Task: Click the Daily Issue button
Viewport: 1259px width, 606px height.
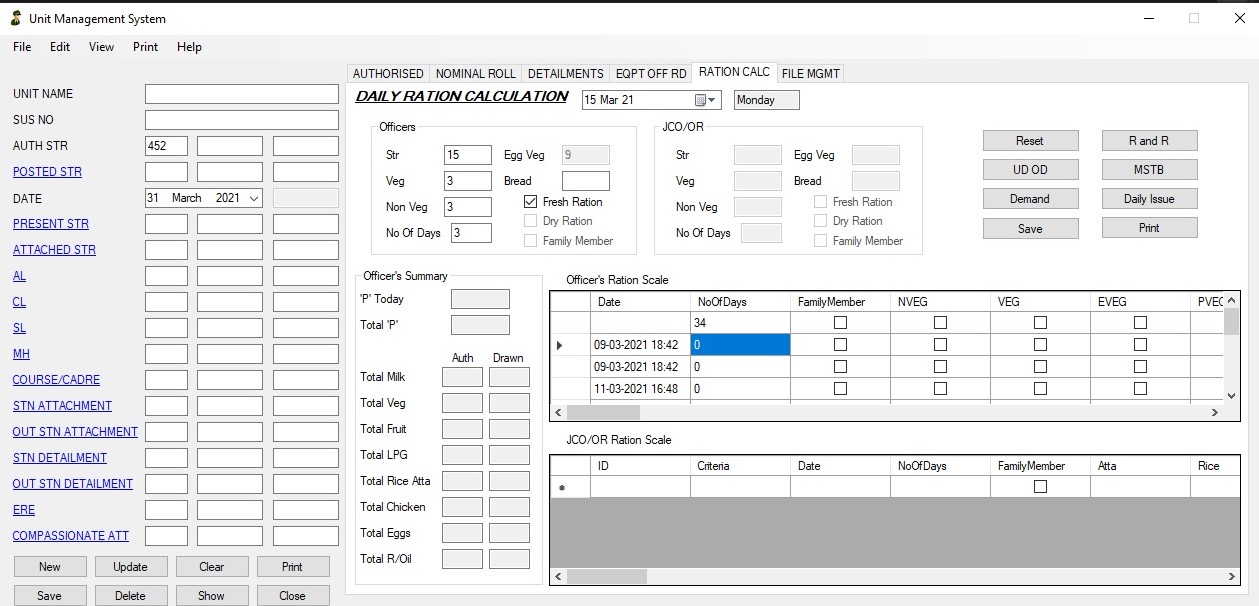Action: coord(1149,199)
